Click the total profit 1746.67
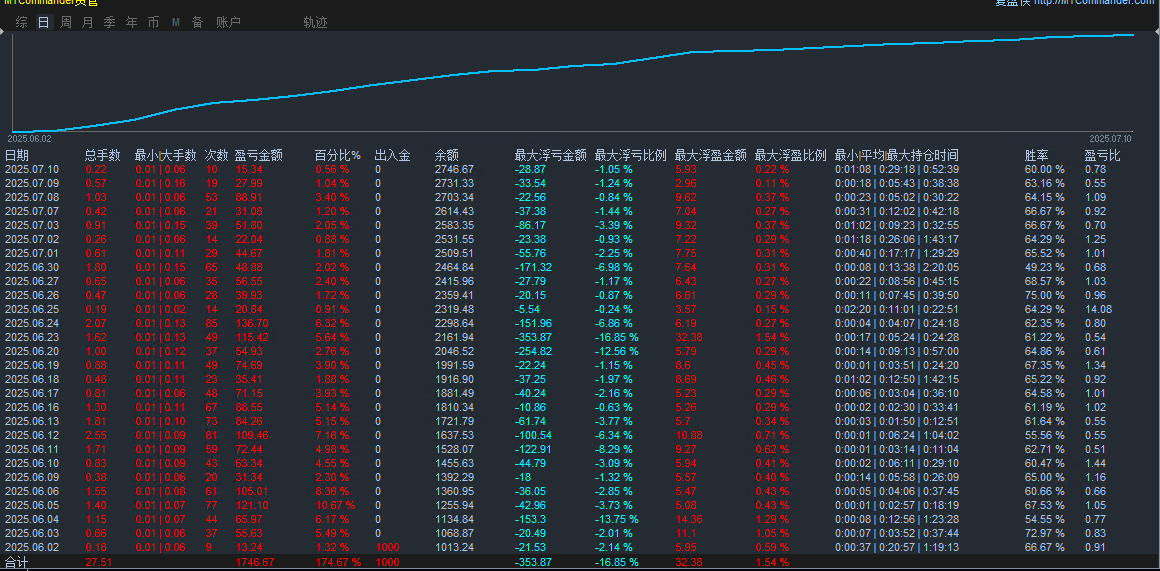The image size is (1160, 571). click(254, 562)
